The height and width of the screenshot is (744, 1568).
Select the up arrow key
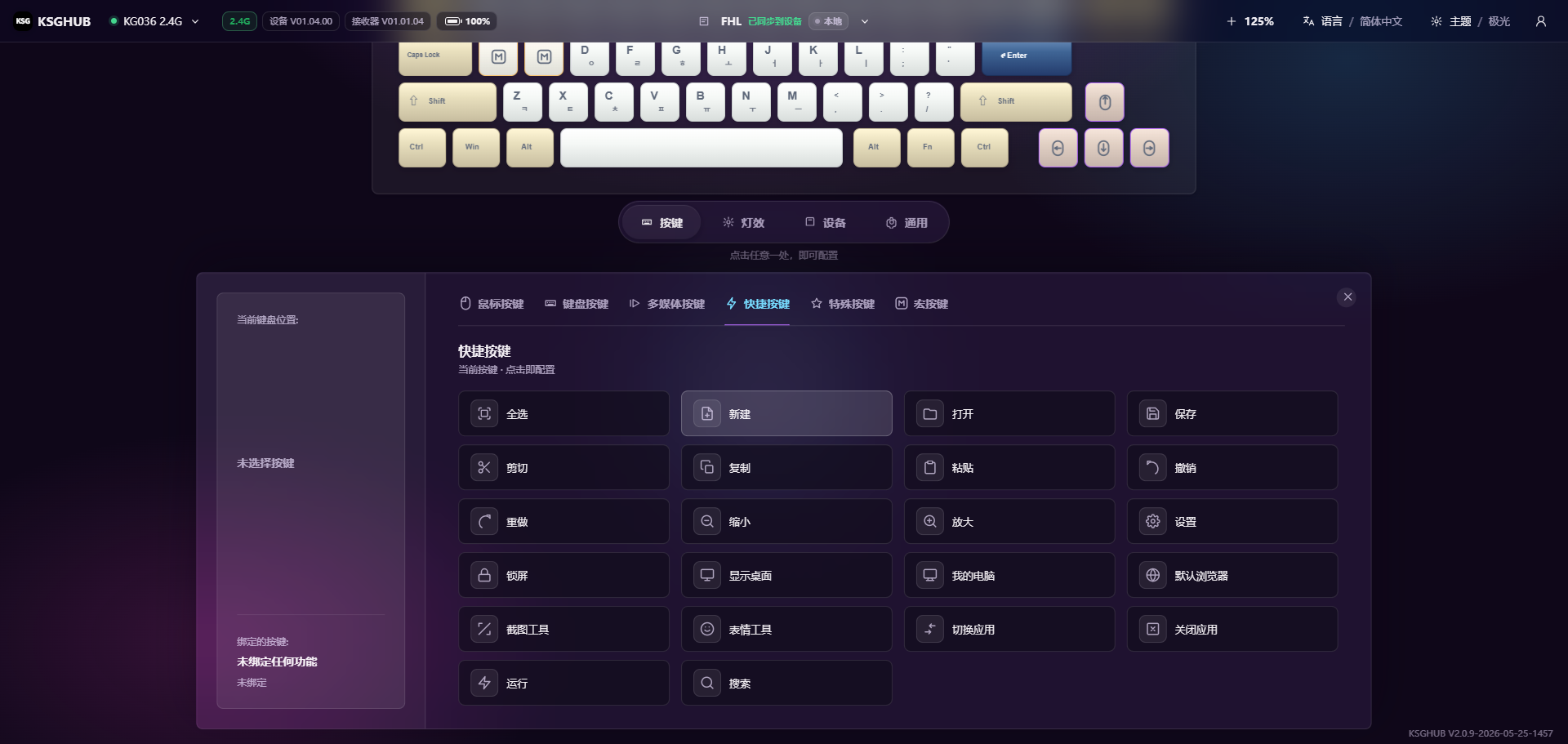click(x=1104, y=102)
